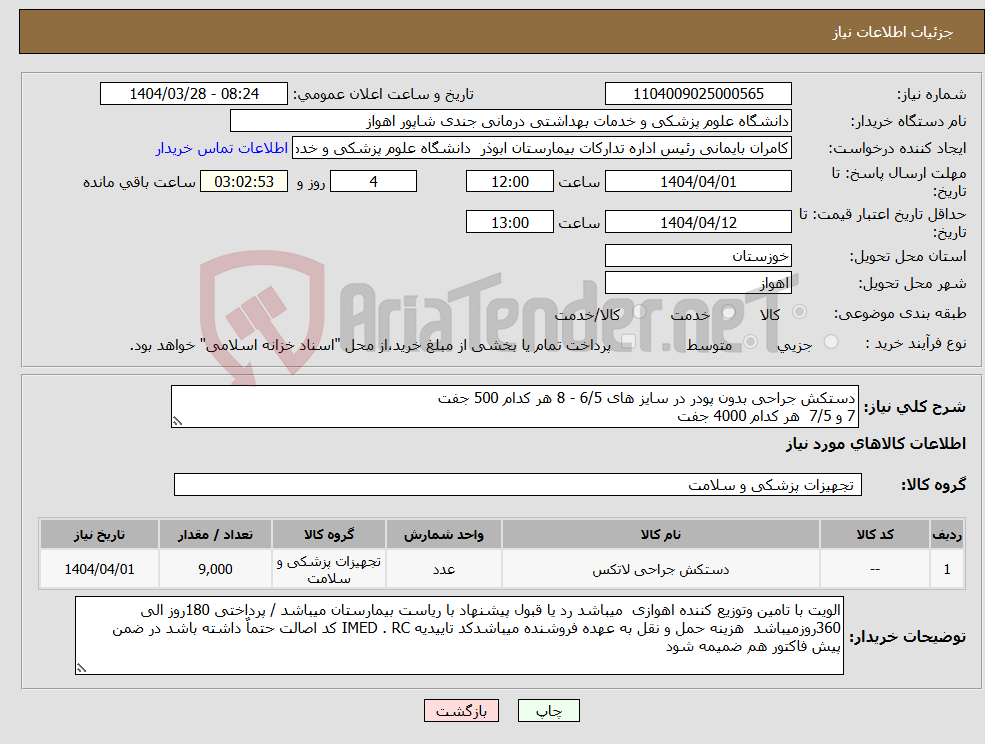Image resolution: width=985 pixels, height=744 pixels.
Task: Click the validity time 13:00 field
Action: click(x=509, y=222)
